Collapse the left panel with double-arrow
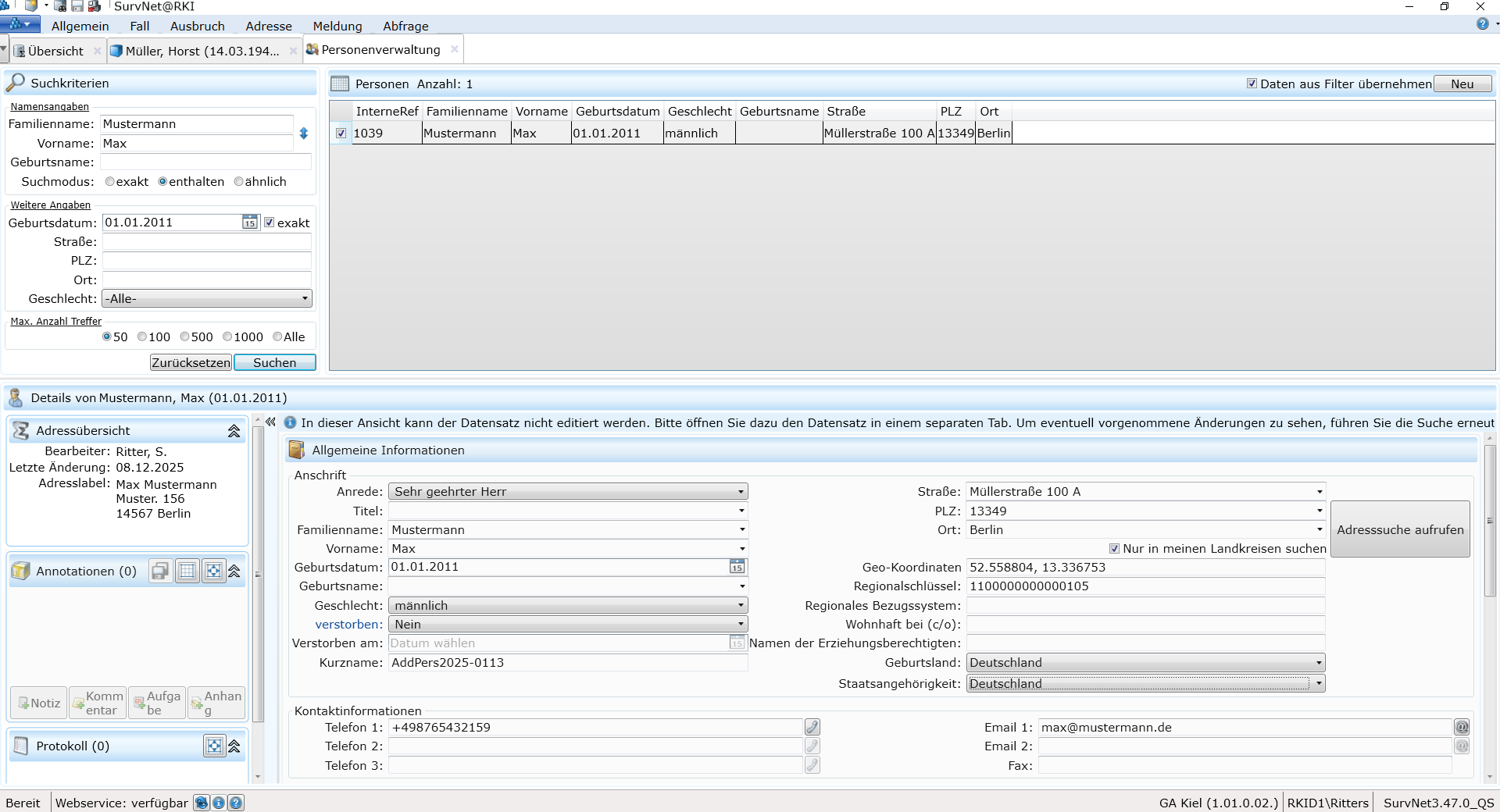Screen dimensions: 1500x812 pos(270,422)
